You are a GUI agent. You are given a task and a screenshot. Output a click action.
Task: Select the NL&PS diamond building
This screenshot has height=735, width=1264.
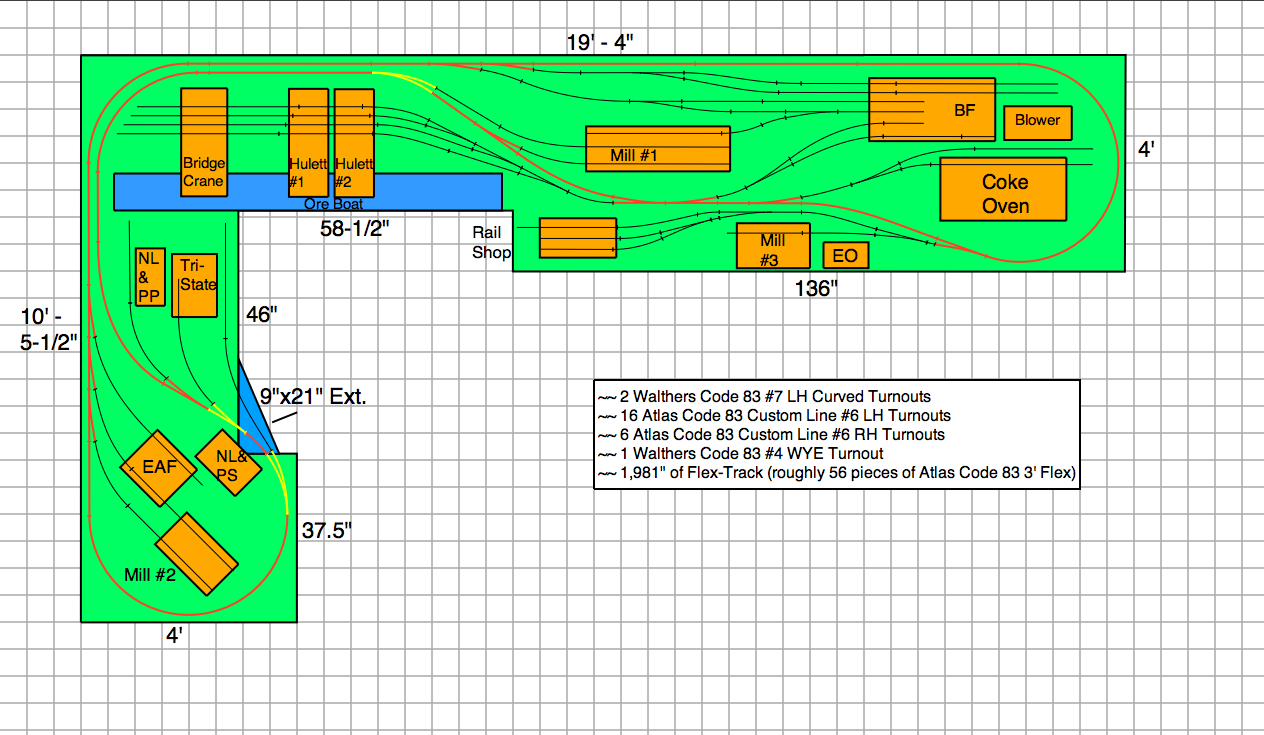228,465
